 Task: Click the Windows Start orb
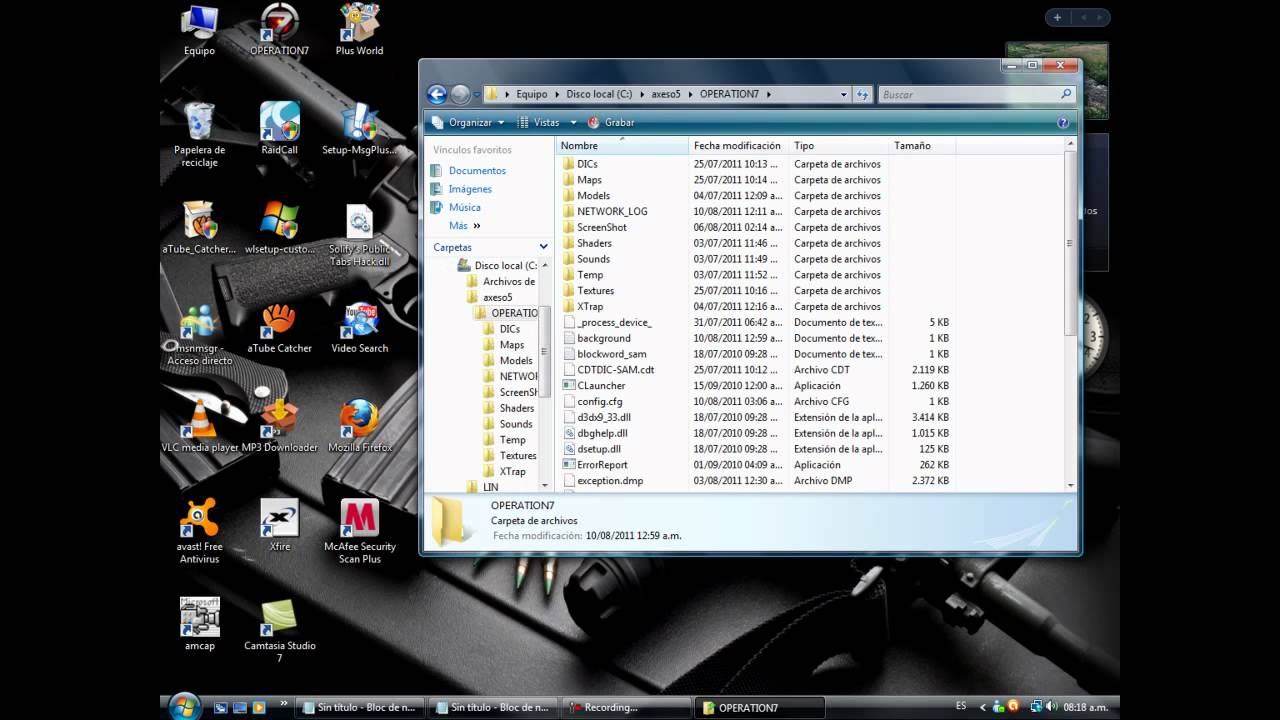tap(186, 707)
